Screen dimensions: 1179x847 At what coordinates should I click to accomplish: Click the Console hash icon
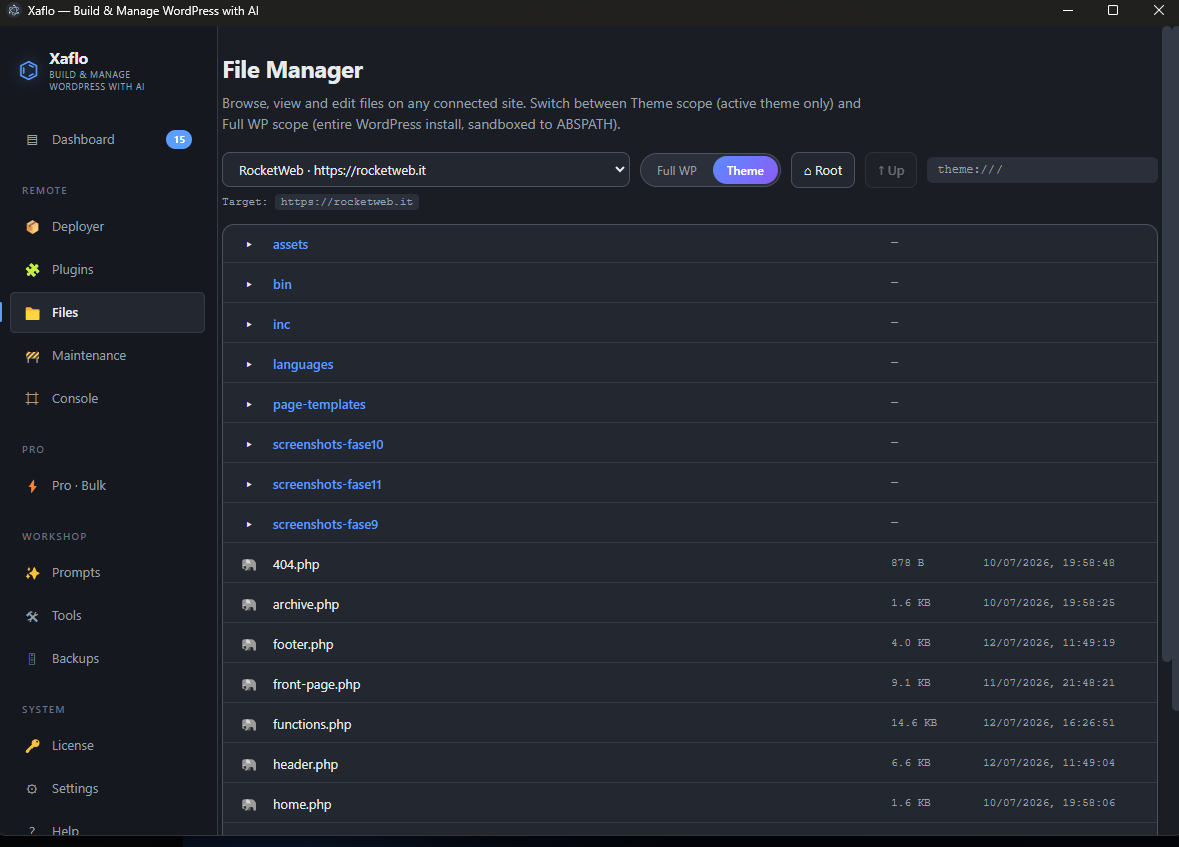32,399
